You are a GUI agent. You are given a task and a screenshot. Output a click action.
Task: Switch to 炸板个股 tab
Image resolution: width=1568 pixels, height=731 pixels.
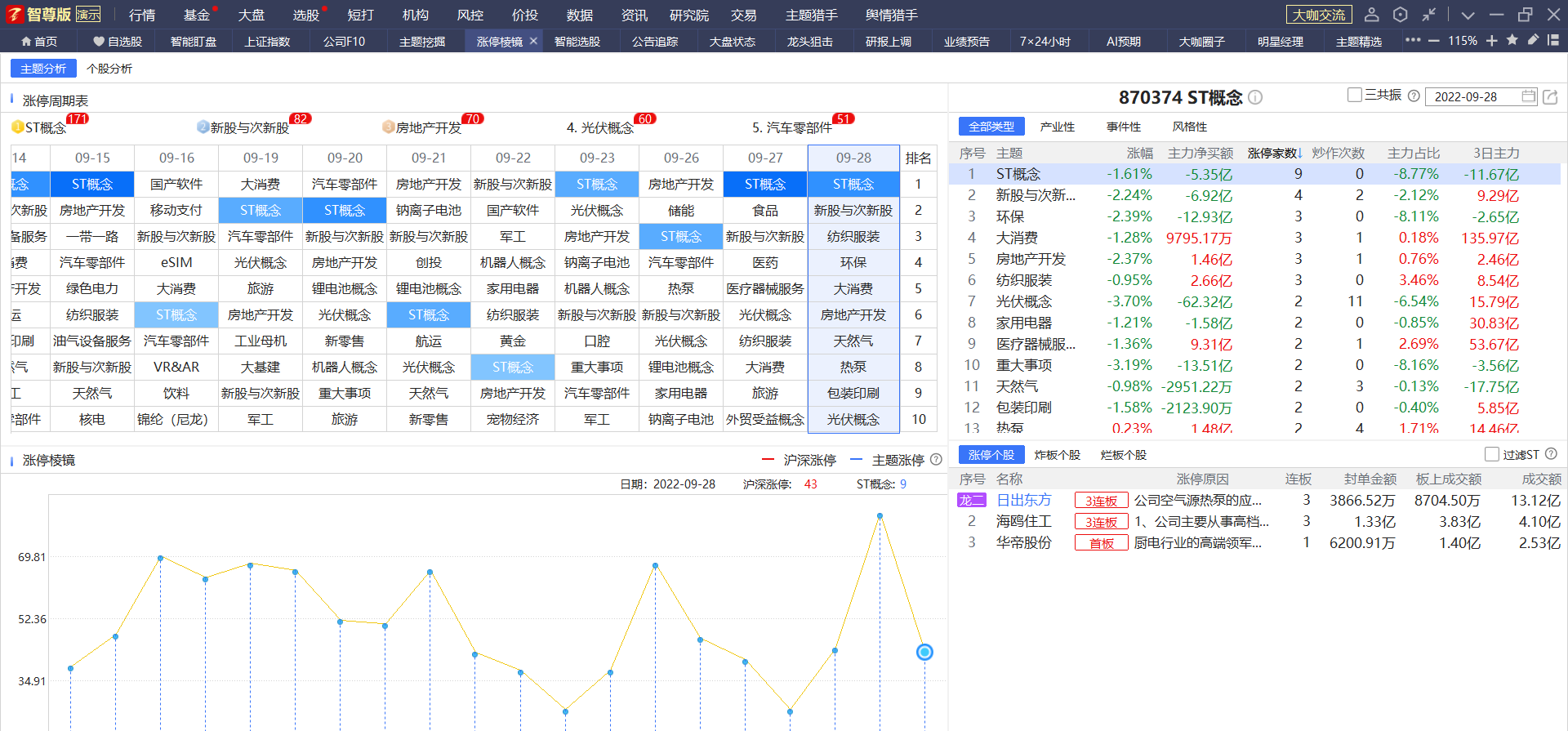pos(1058,455)
